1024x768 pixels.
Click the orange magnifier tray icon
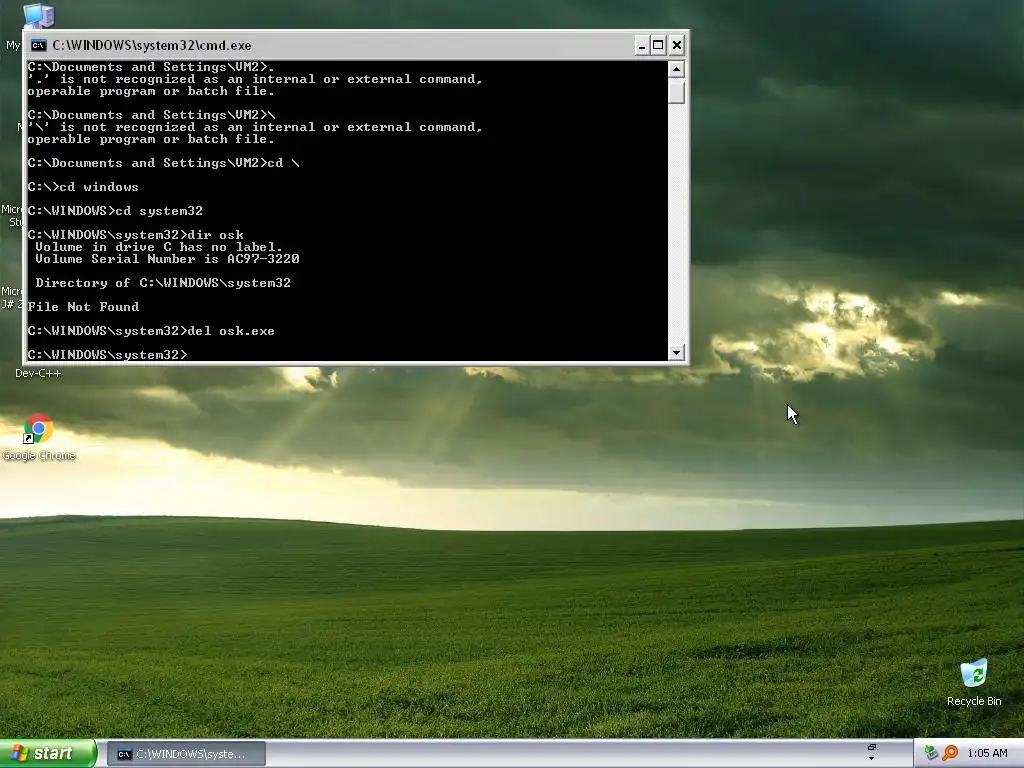click(x=950, y=753)
